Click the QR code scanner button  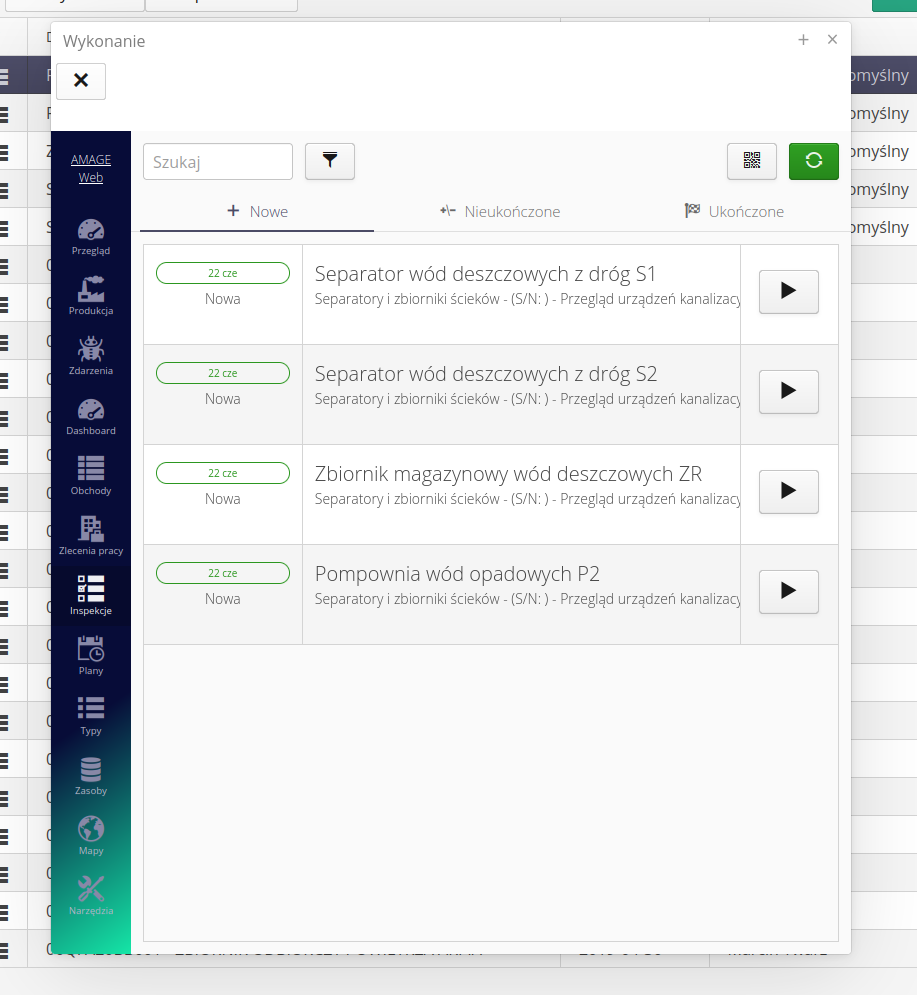(752, 161)
